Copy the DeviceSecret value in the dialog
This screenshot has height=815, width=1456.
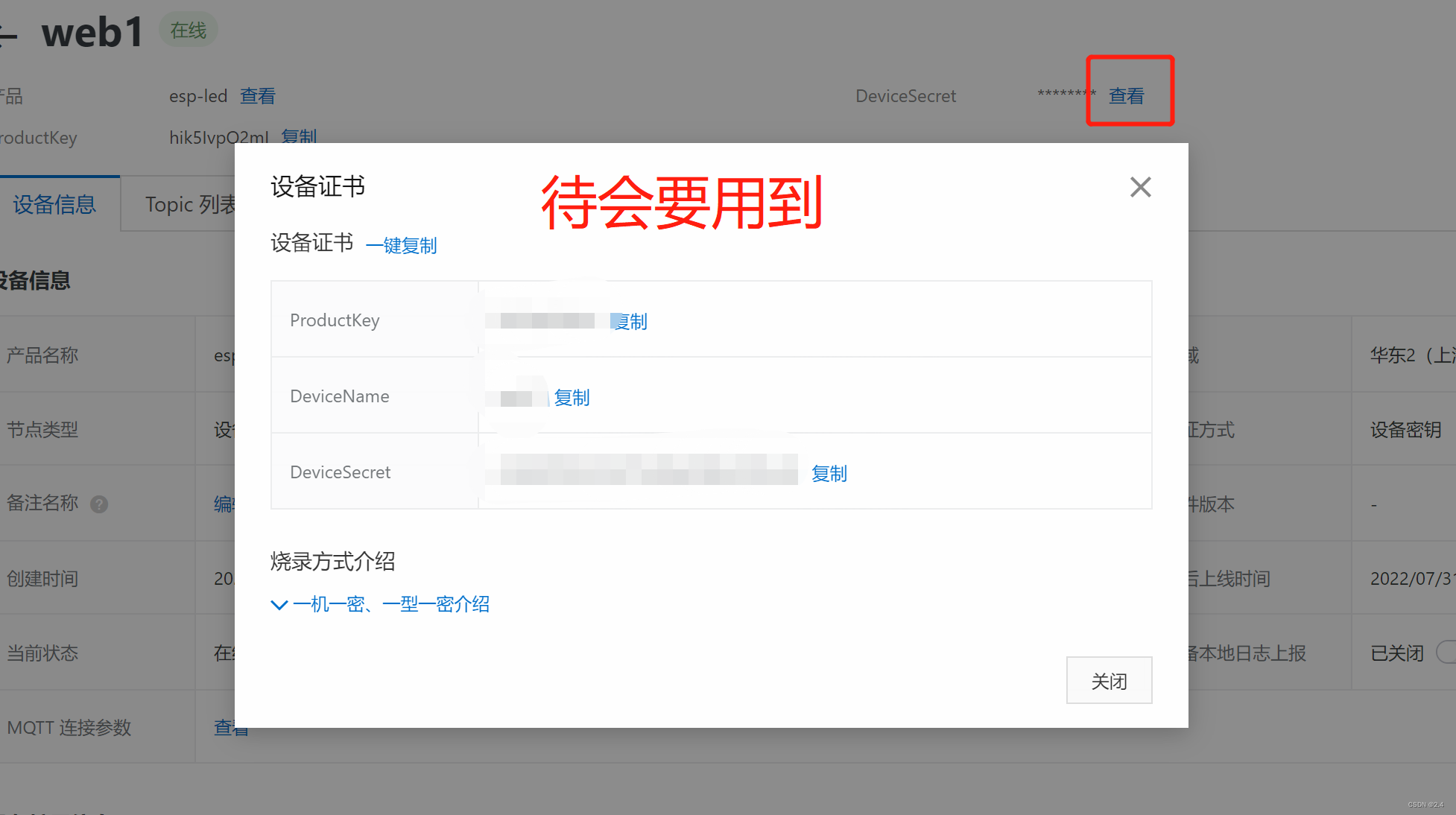(x=829, y=474)
